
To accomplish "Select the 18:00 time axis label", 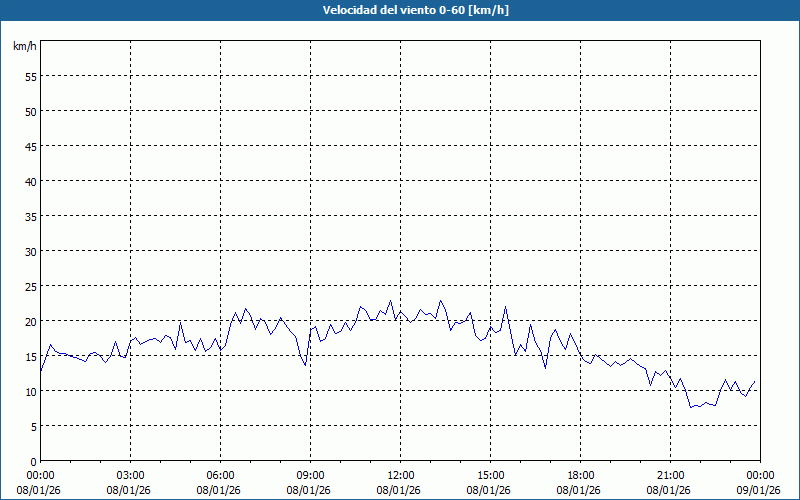I will point(580,475).
